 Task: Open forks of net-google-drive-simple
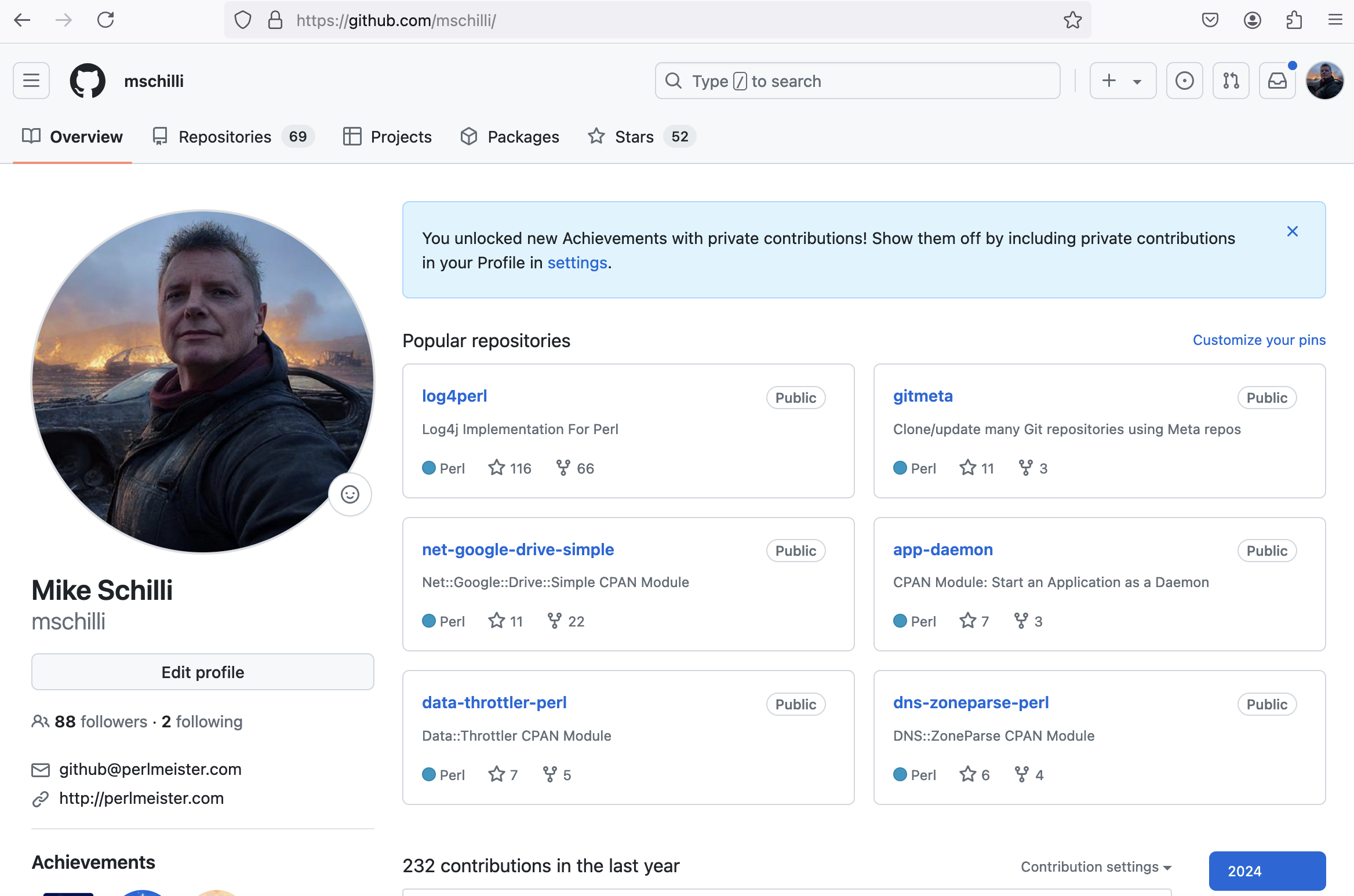click(x=566, y=621)
